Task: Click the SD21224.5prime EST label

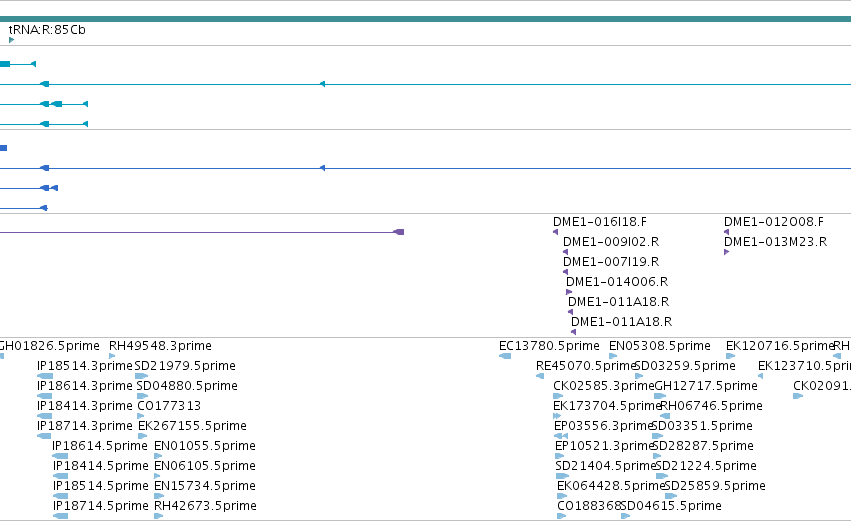Action: point(706,466)
